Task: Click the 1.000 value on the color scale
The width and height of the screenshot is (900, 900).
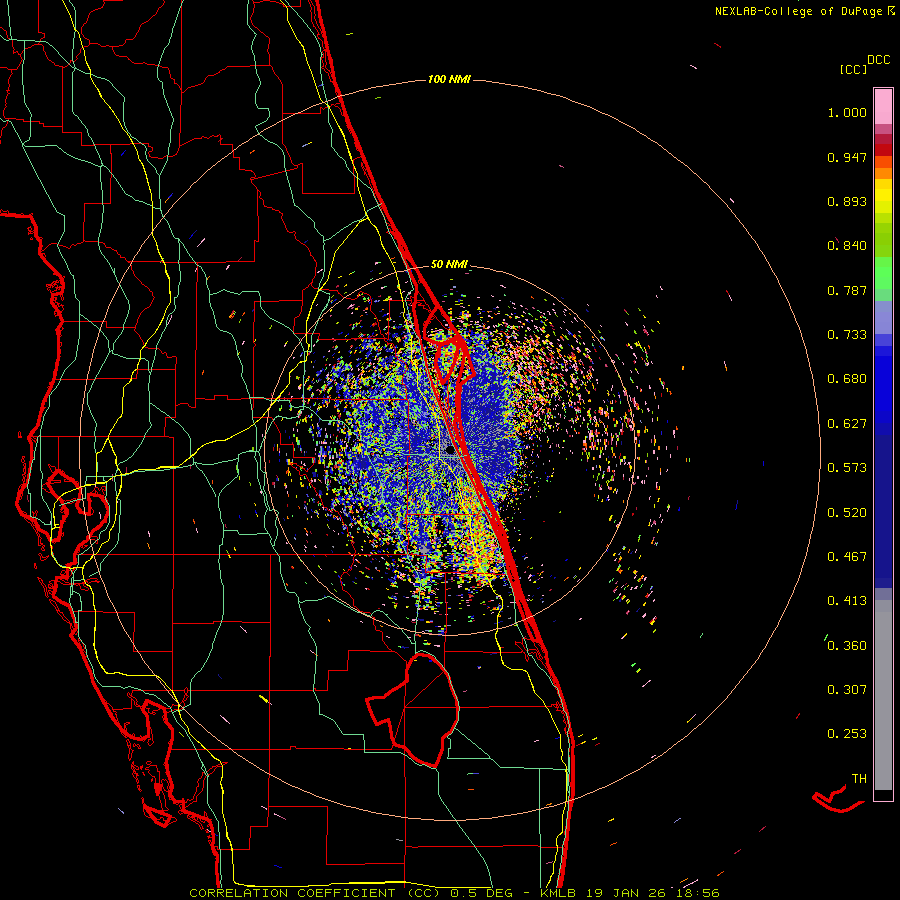Action: (x=847, y=112)
